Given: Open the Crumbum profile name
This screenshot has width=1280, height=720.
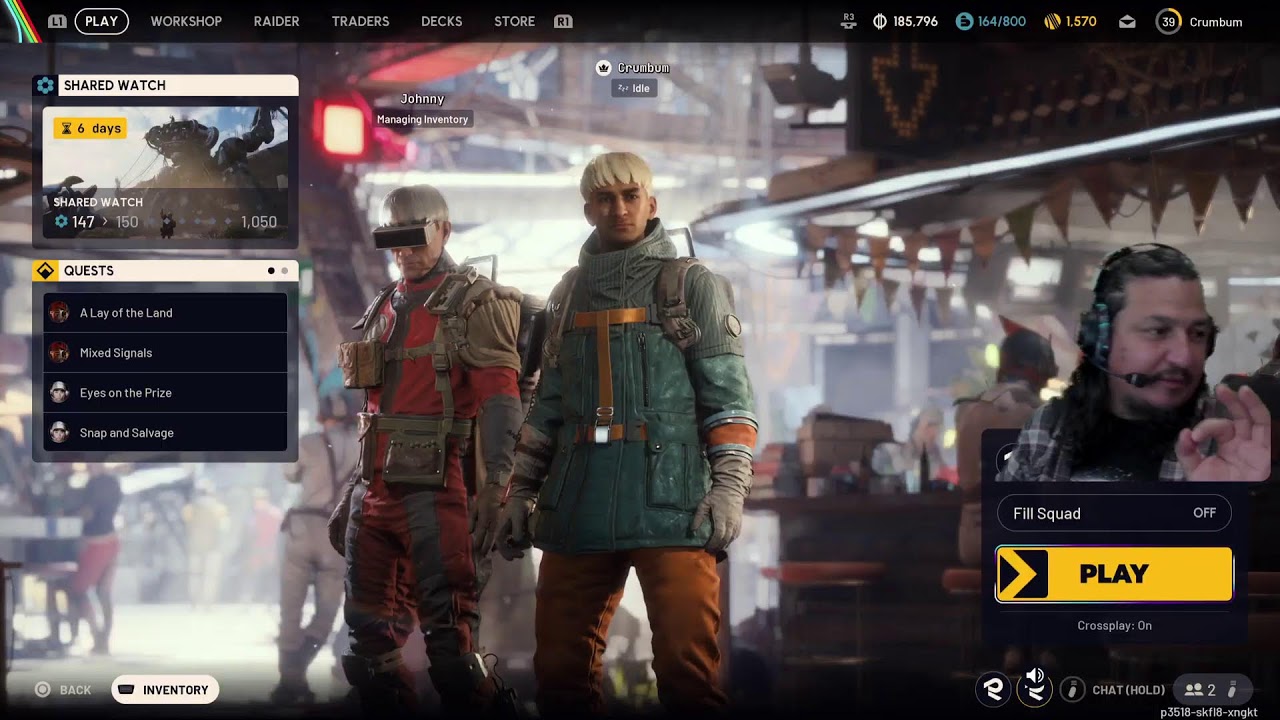Looking at the screenshot, I should tap(1216, 22).
